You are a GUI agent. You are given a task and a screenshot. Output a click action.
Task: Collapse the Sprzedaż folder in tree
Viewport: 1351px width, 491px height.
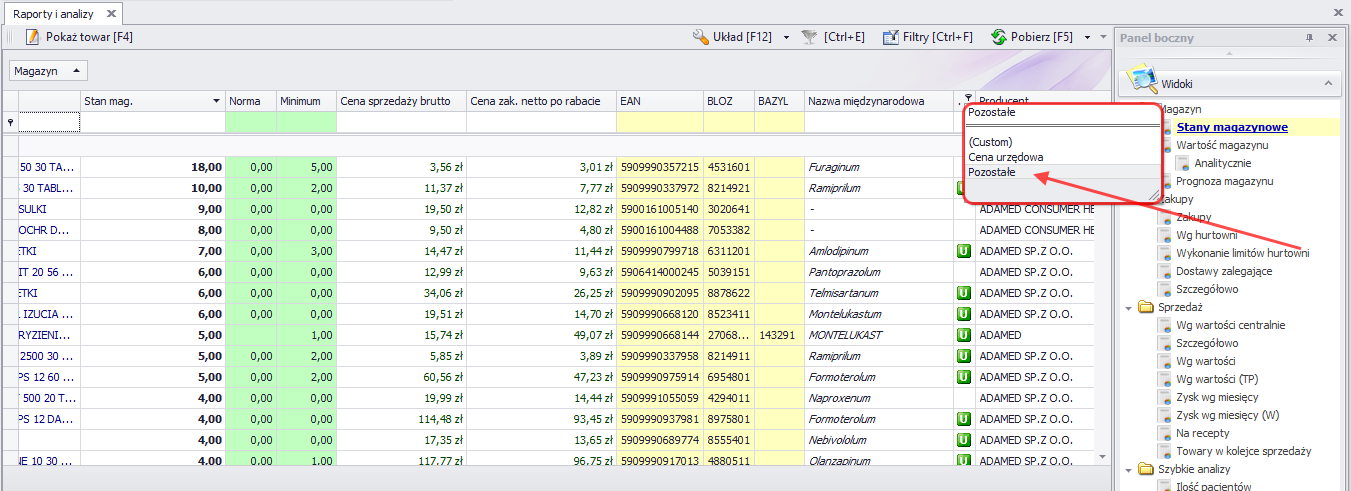click(1130, 307)
